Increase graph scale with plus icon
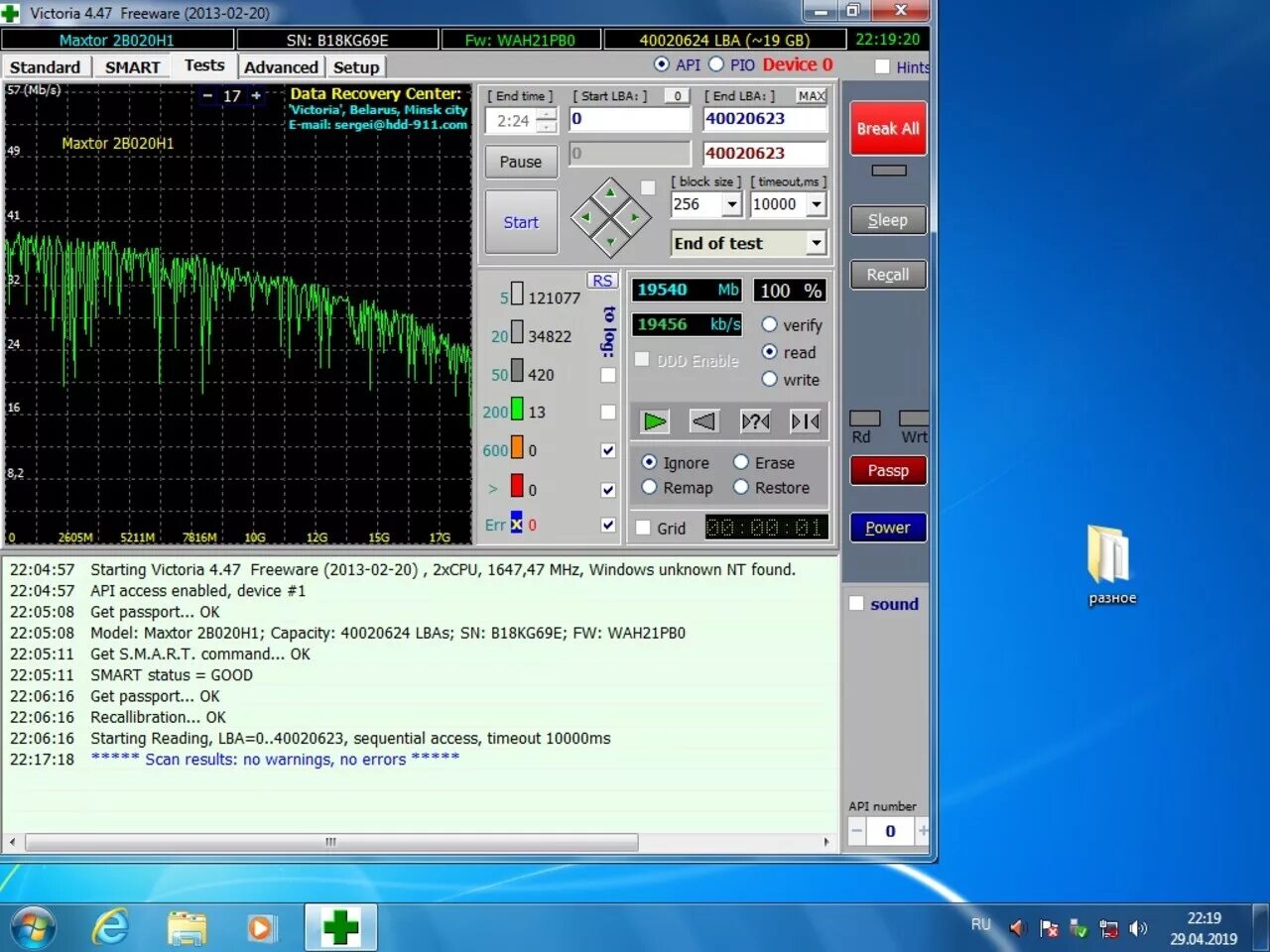1270x952 pixels. tap(256, 96)
